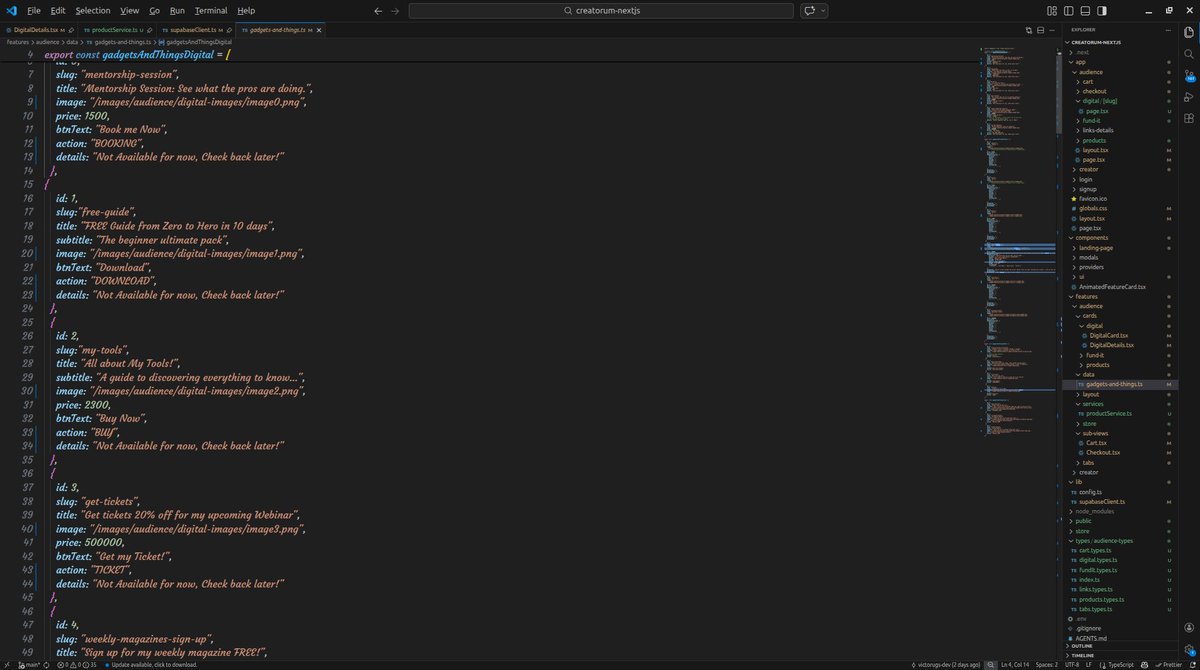Open the Help menu
Viewport: 1200px width, 670px height.
pos(246,10)
